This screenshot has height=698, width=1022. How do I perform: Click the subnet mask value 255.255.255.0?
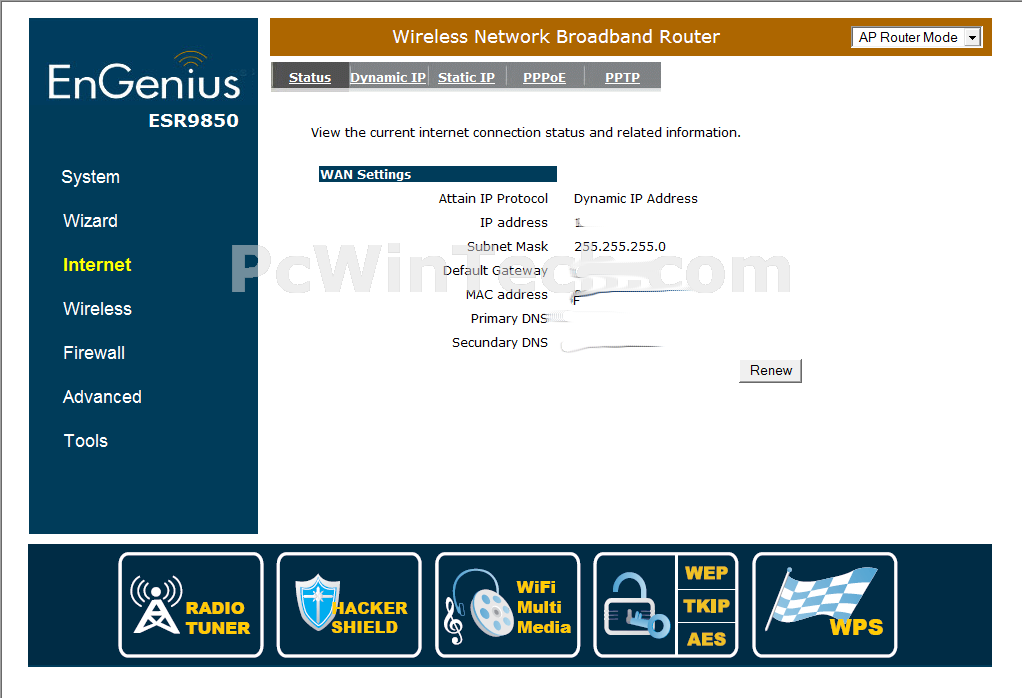[620, 246]
